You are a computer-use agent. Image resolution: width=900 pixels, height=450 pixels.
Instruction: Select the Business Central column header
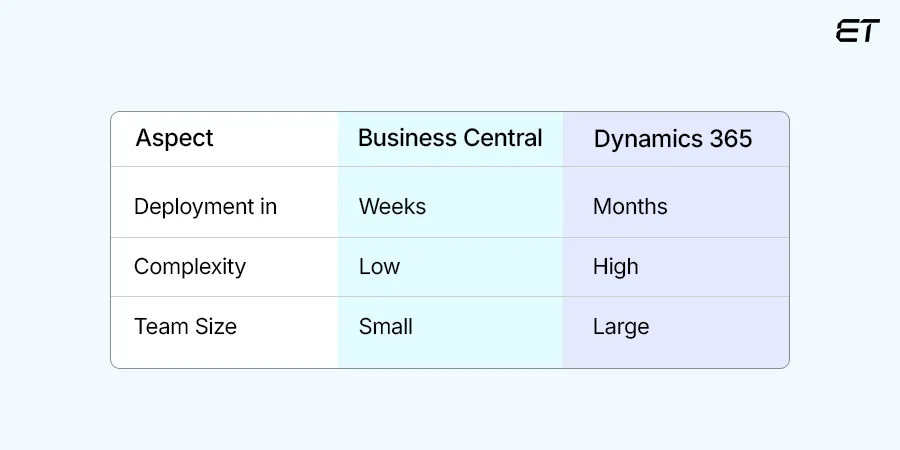coord(450,138)
